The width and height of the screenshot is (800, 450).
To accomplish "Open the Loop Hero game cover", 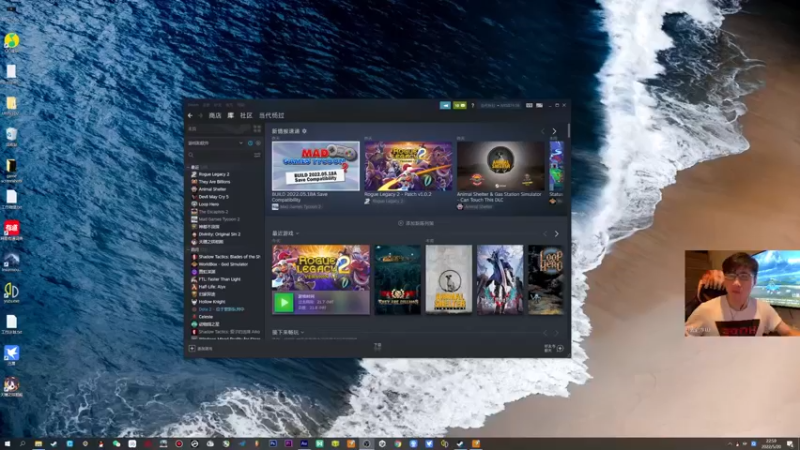I will (x=546, y=280).
